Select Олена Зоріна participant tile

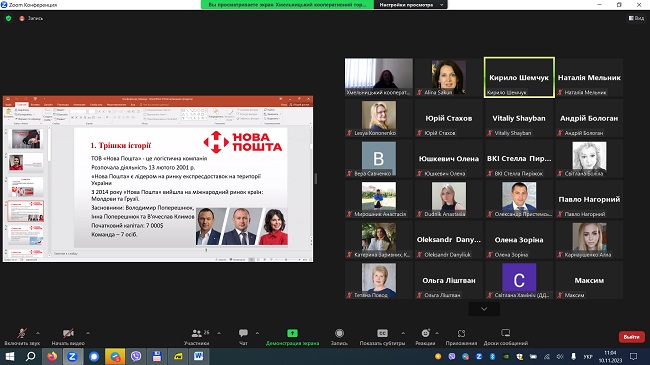[x=519, y=240]
